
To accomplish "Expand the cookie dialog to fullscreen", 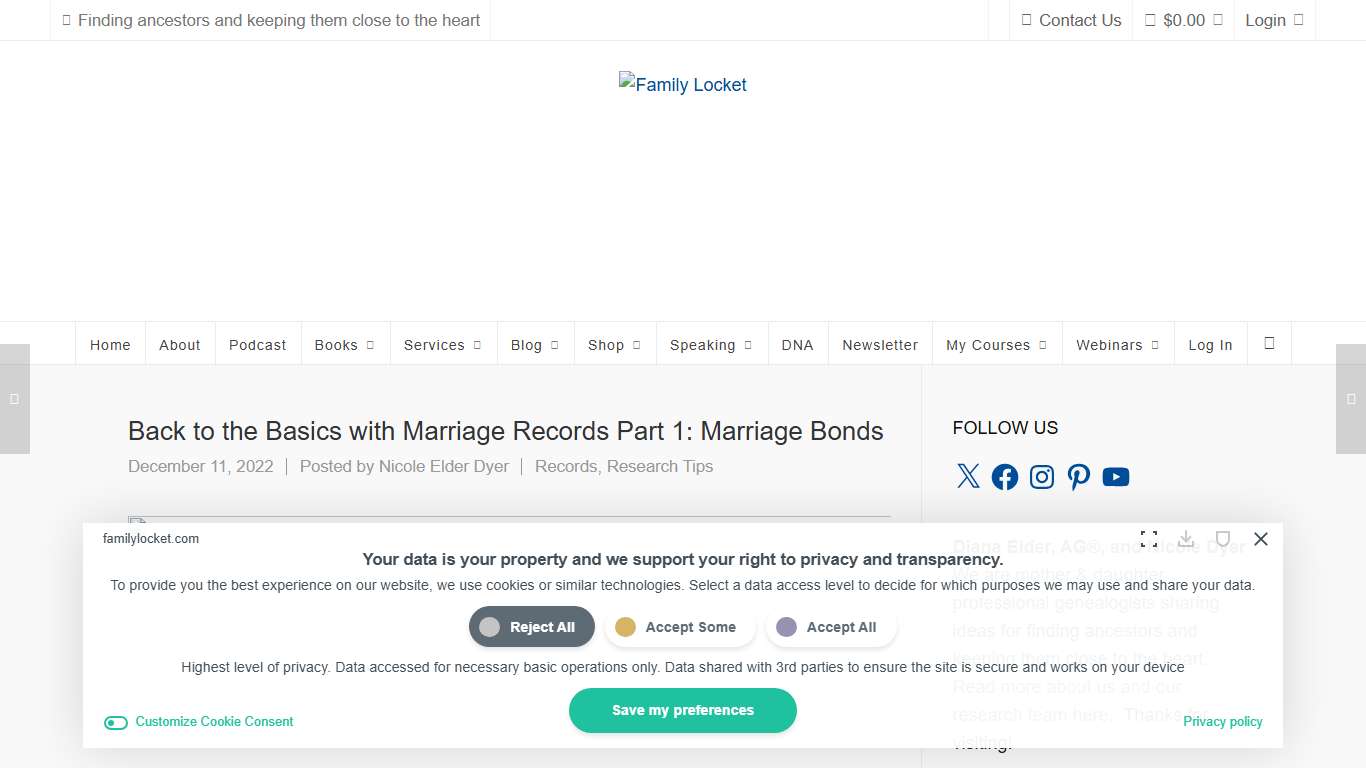I will click(1148, 538).
